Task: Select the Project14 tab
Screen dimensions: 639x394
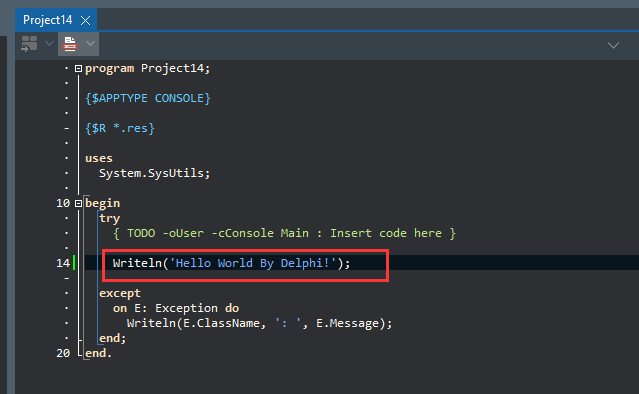Action: (47, 20)
